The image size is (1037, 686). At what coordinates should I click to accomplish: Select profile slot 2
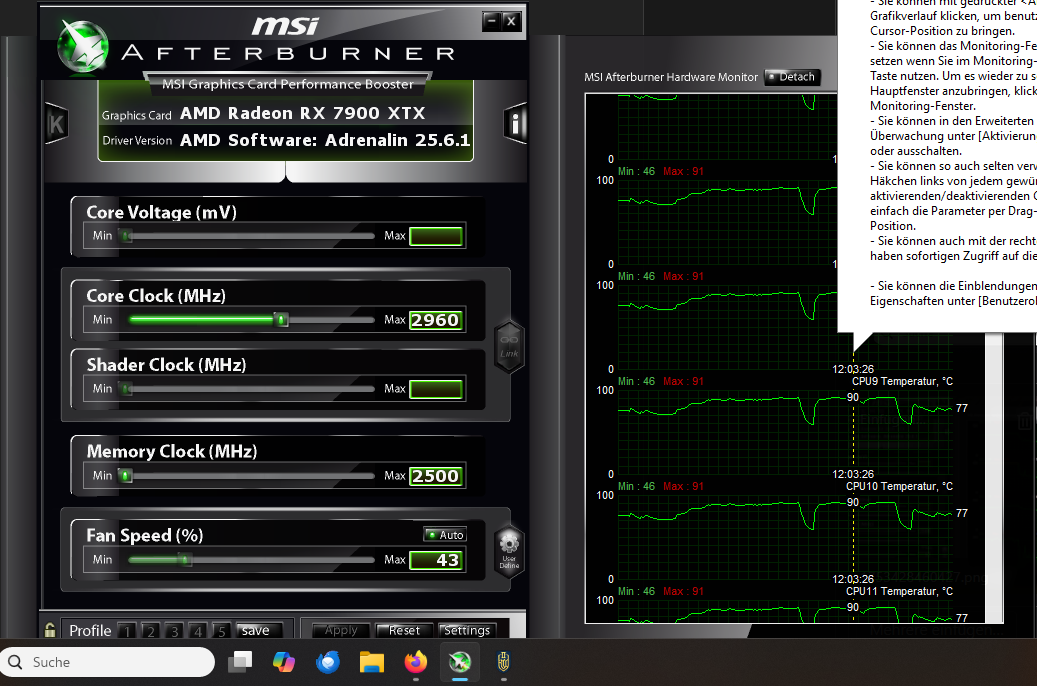[151, 630]
